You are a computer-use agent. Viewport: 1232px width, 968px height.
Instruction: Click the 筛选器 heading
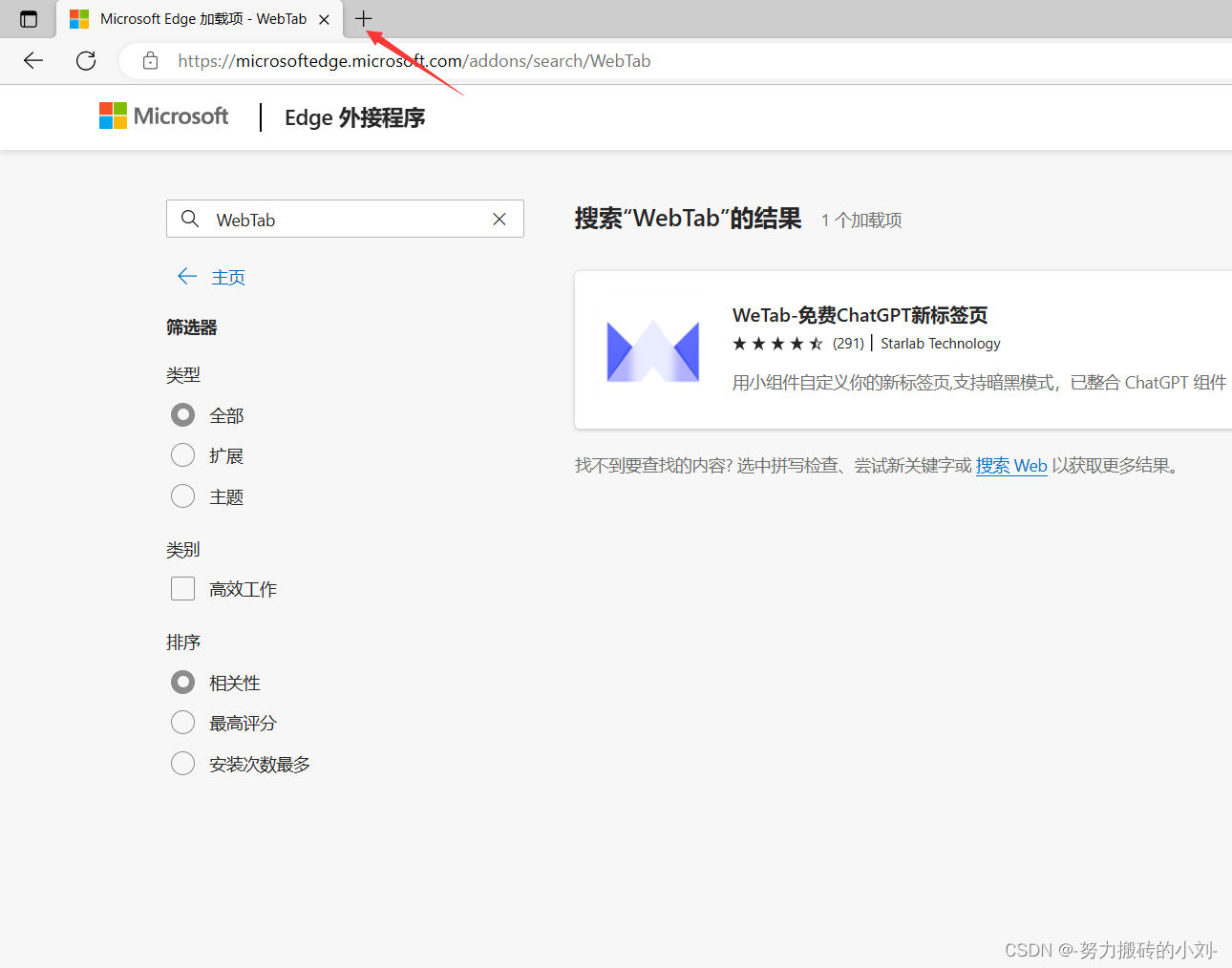[x=192, y=327]
